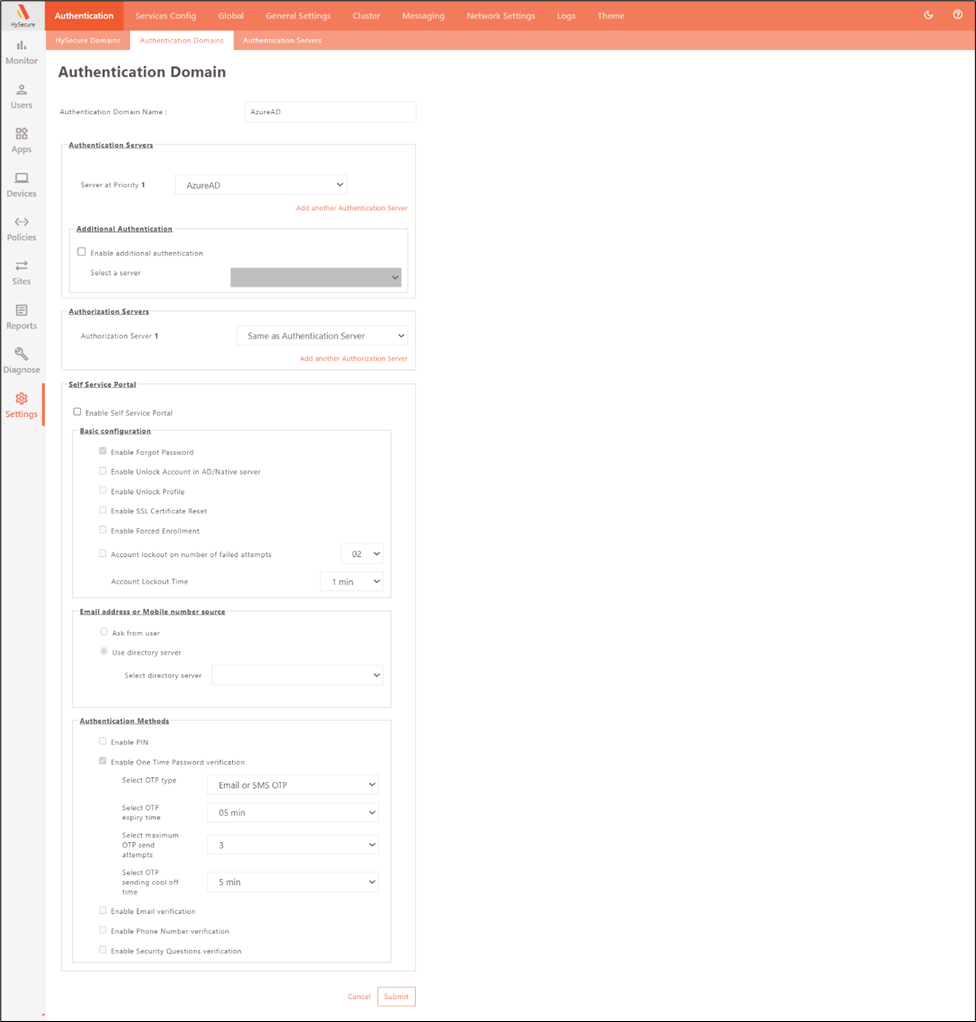Open Network Settings menu
The height and width of the screenshot is (1022, 976).
click(x=500, y=16)
